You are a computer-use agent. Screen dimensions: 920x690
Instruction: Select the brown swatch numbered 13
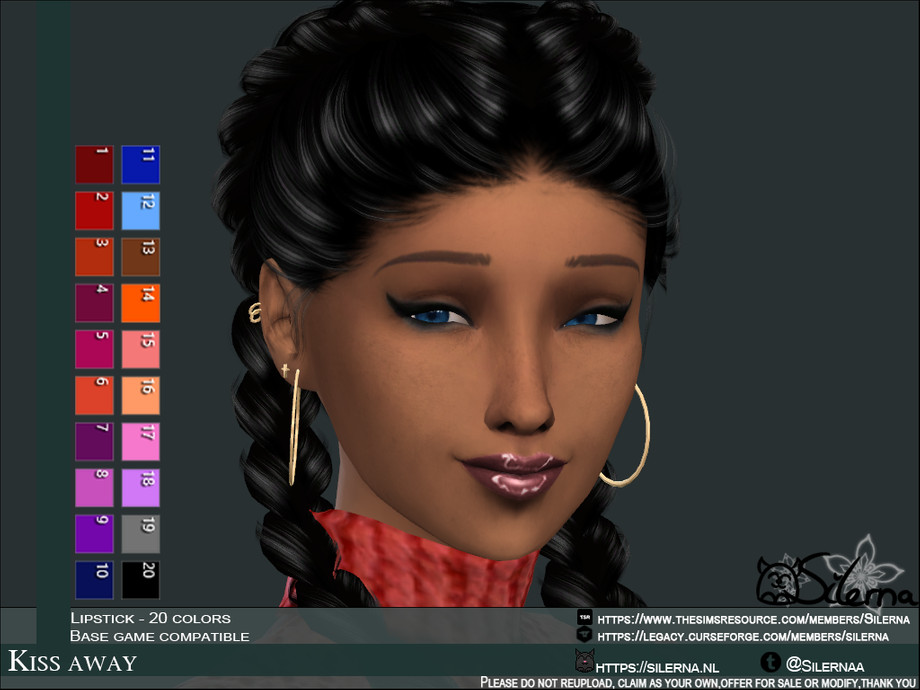click(x=141, y=257)
